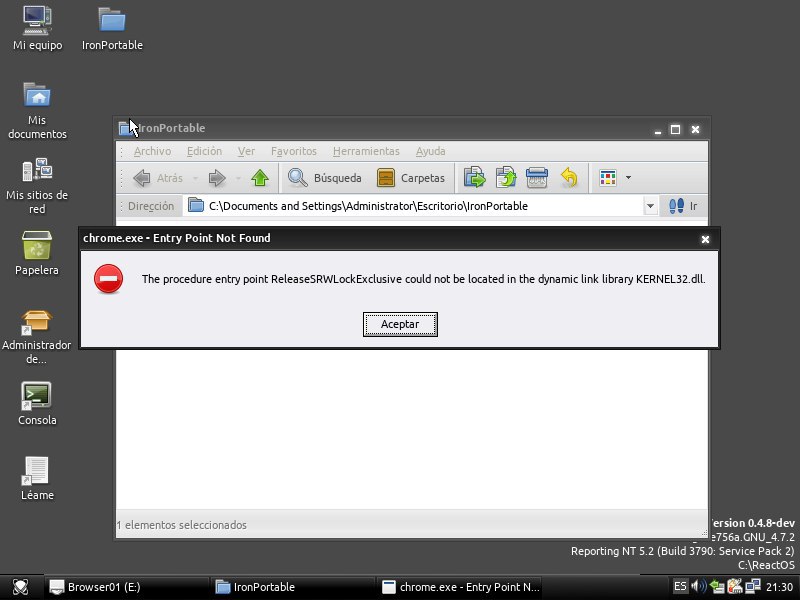800x600 pixels.
Task: Open the Herramientas menu
Action: point(366,152)
